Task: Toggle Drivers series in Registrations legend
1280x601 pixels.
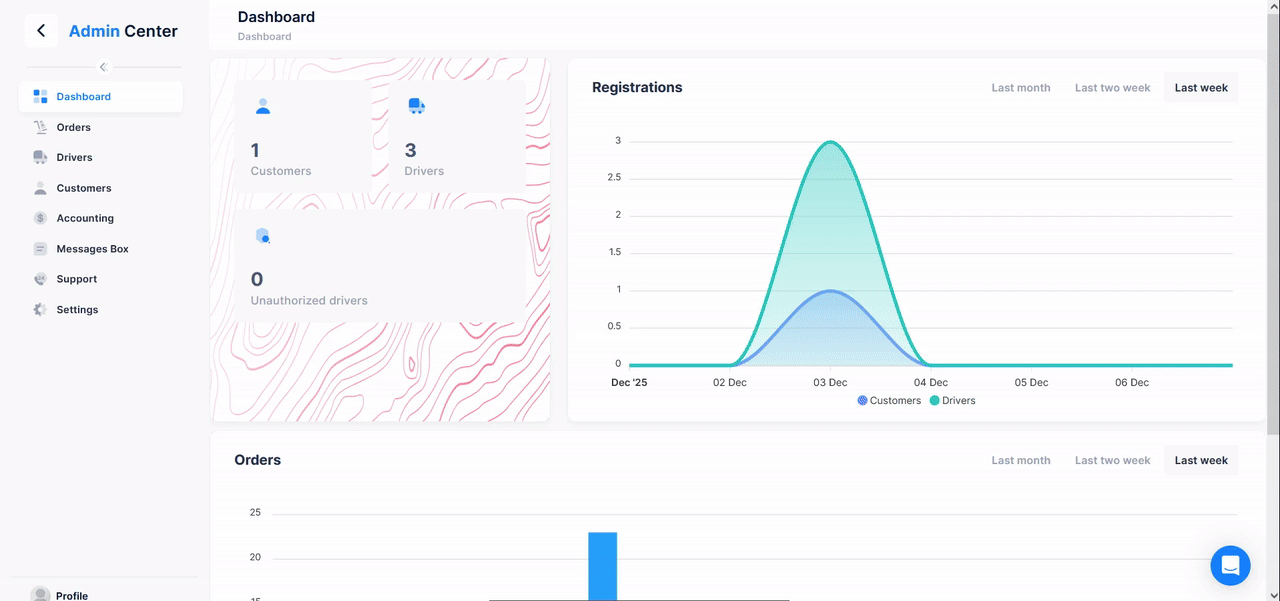Action: pyautogui.click(x=952, y=400)
